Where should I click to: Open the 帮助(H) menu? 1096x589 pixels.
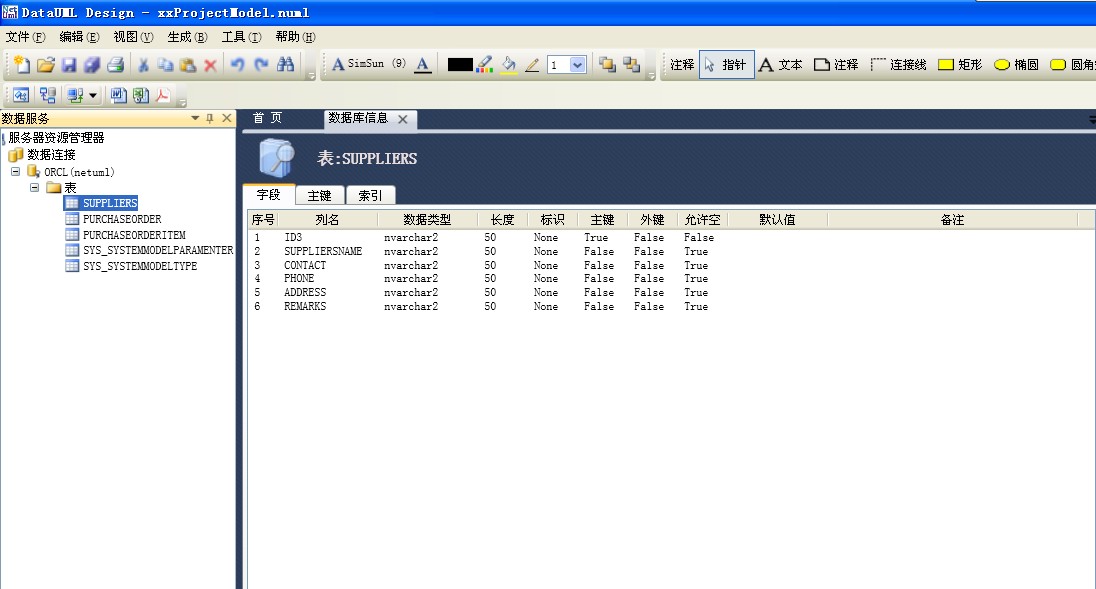[x=295, y=37]
